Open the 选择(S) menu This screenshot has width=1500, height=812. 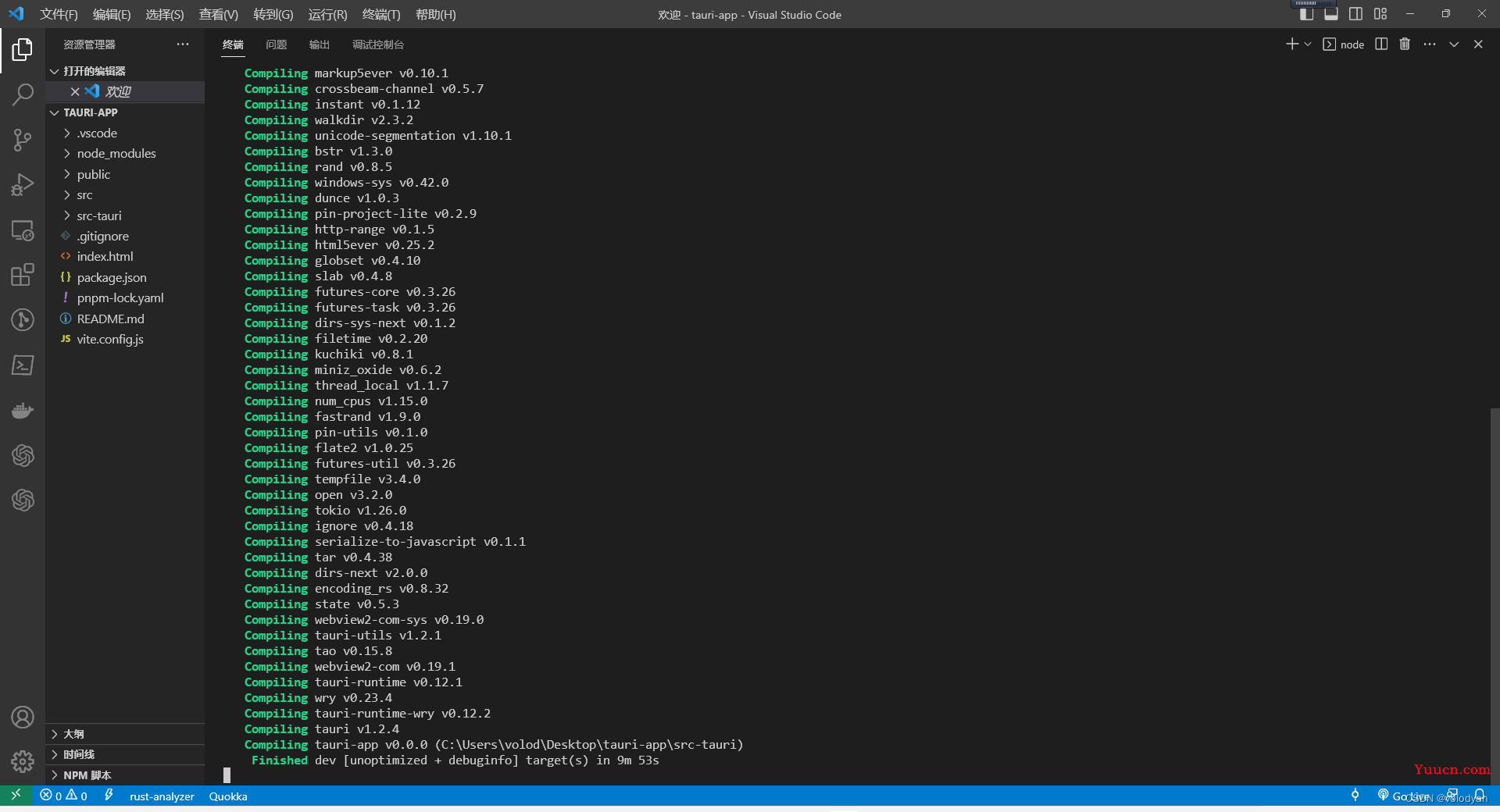(165, 14)
